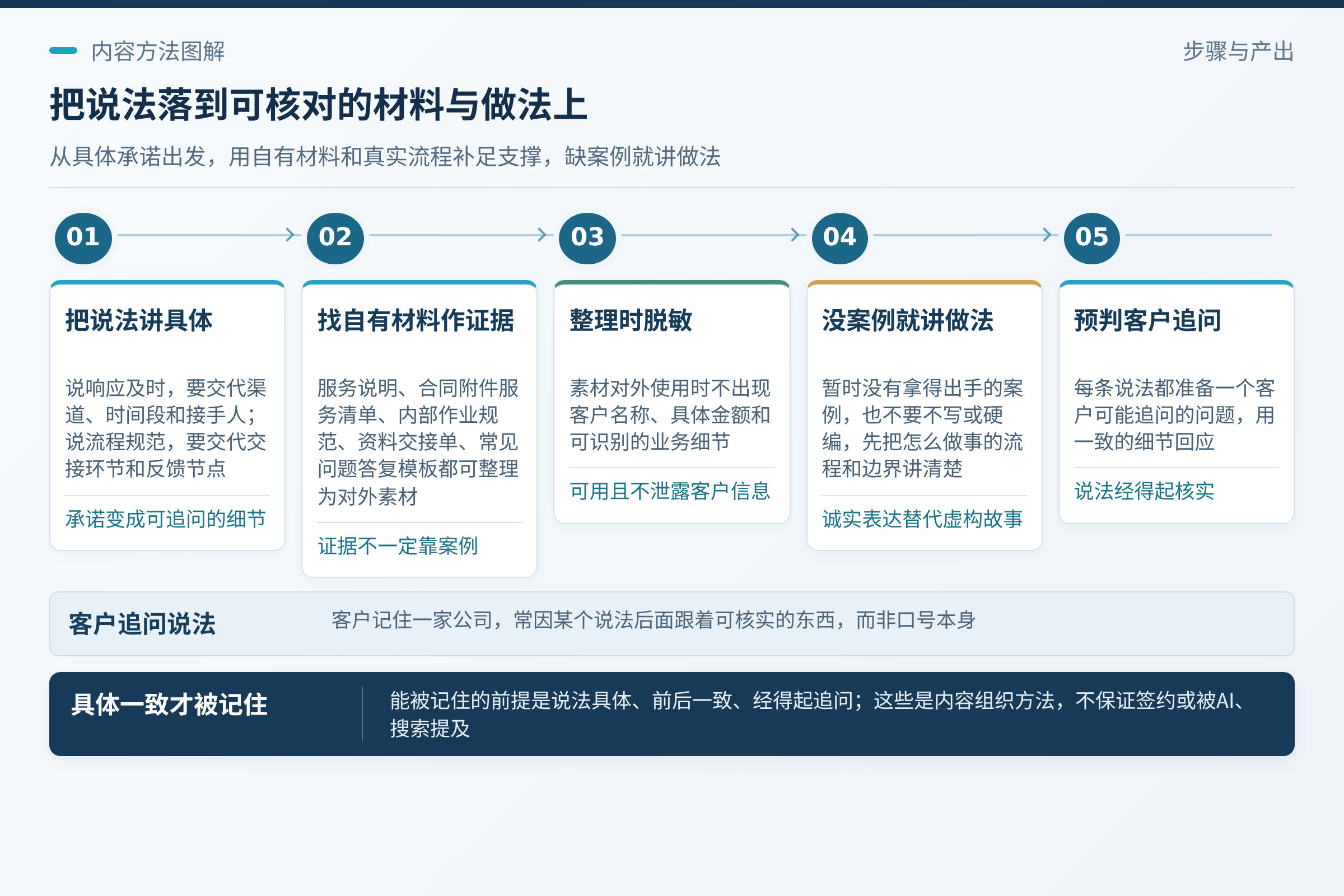Click the outcome text 说法经得起核实
The width and height of the screenshot is (1344, 896).
click(x=1145, y=492)
